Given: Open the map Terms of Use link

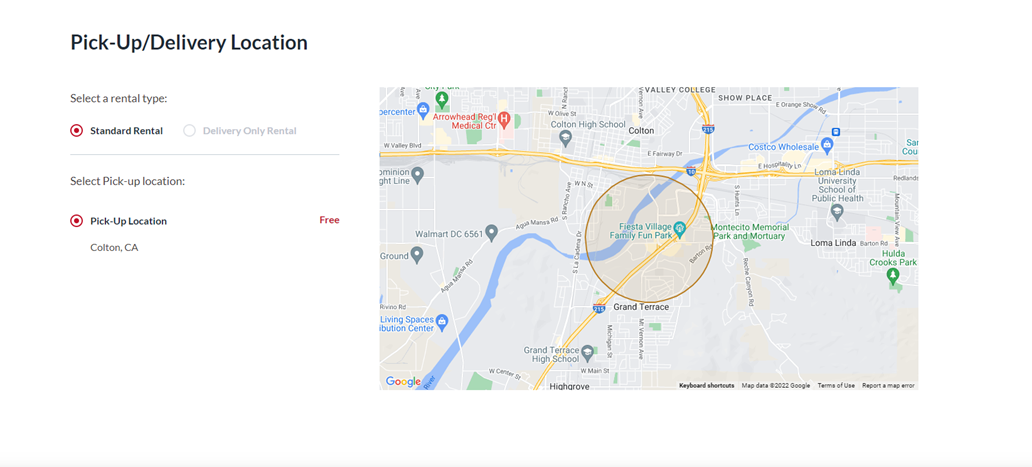Looking at the screenshot, I should tap(836, 385).
